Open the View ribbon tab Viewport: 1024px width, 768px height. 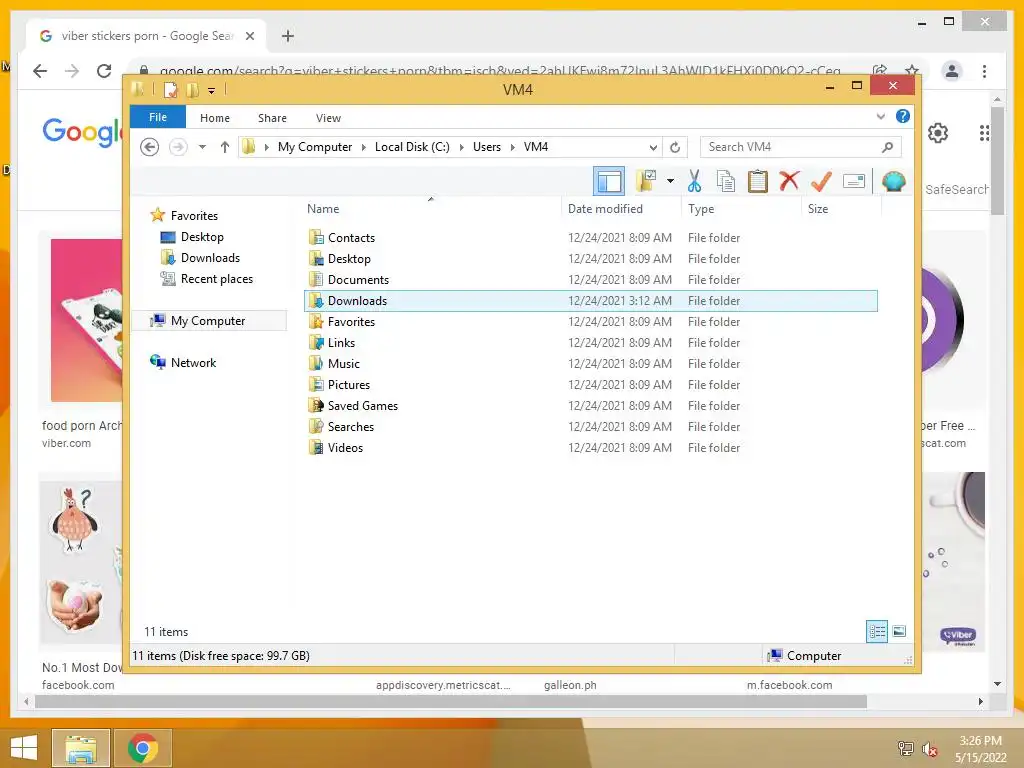tap(328, 118)
